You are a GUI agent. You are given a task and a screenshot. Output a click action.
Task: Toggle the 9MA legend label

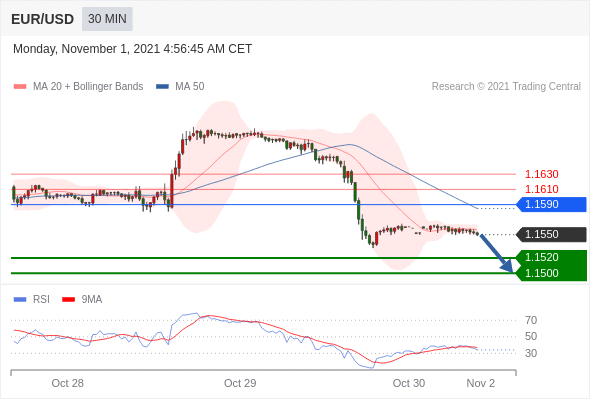91,300
